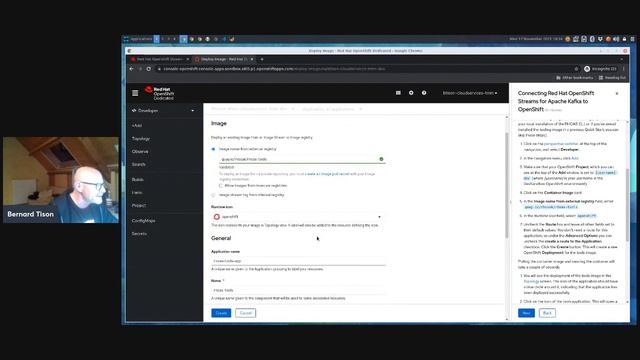Viewport: 640px width, 360px height.
Task: Click volume icon in system tray
Action: click(616, 39)
